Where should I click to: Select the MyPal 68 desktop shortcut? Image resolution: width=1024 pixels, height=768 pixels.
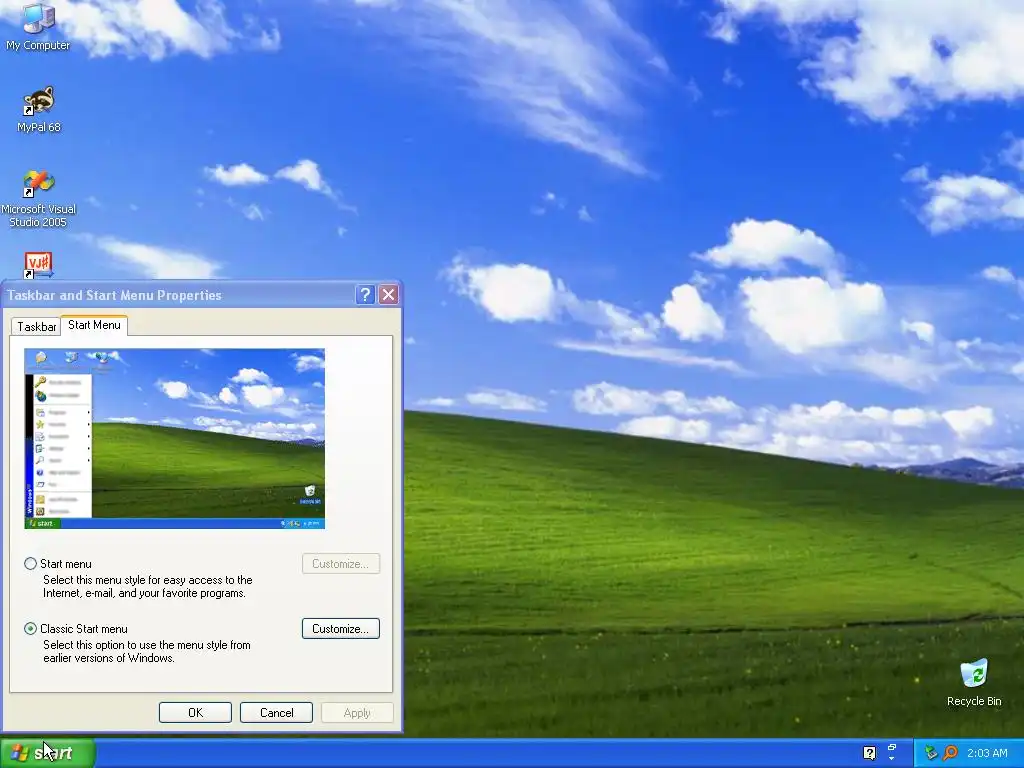click(x=39, y=110)
